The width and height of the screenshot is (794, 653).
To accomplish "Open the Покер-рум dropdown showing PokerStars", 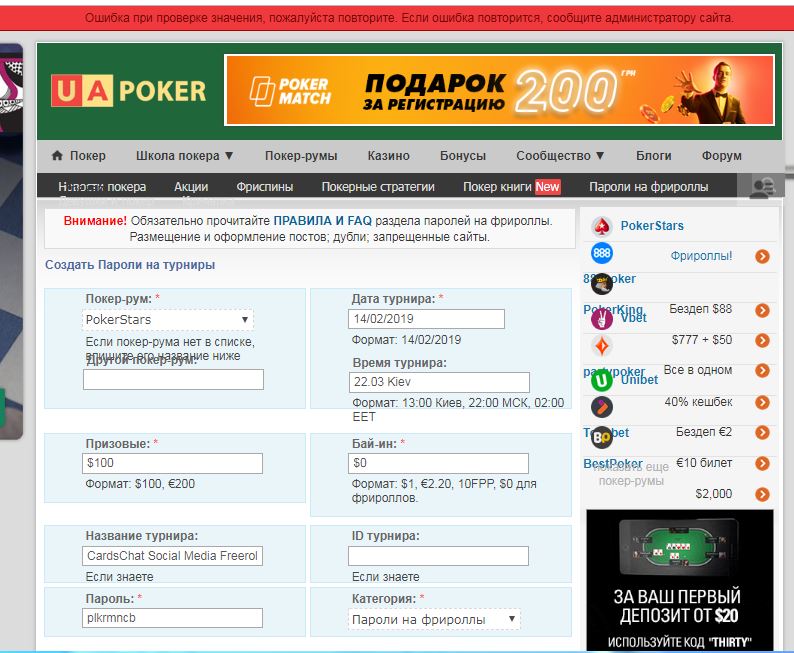I will [x=168, y=319].
